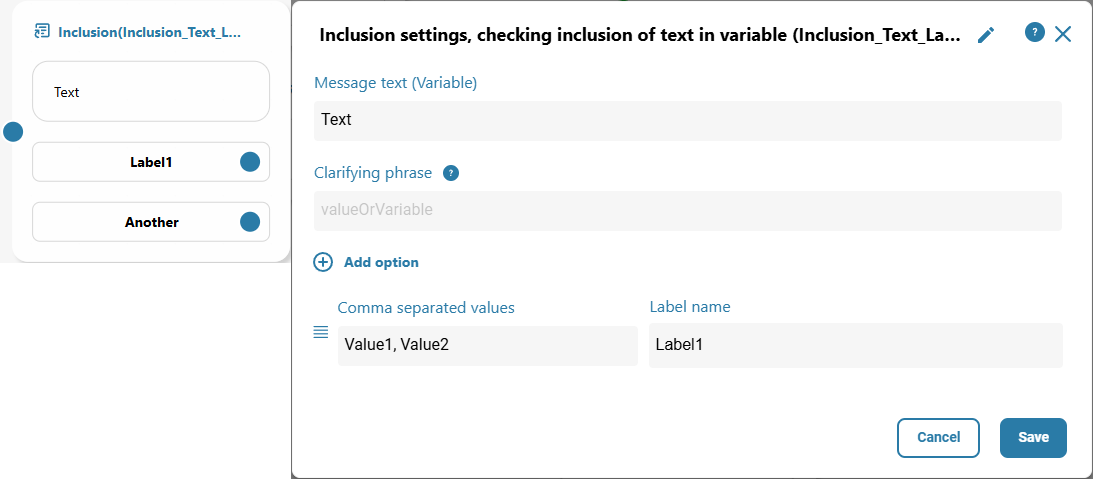Focus the Message text variable field

point(687,120)
